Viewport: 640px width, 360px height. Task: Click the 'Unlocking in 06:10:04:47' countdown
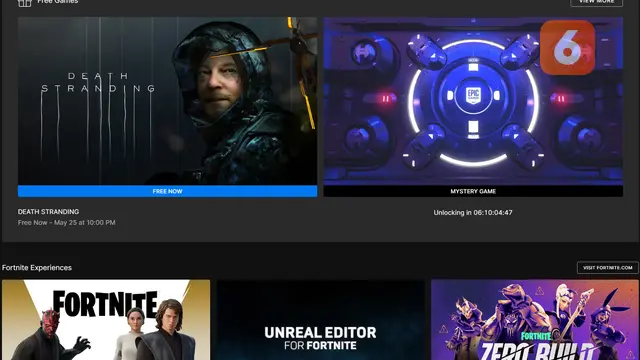(473, 212)
